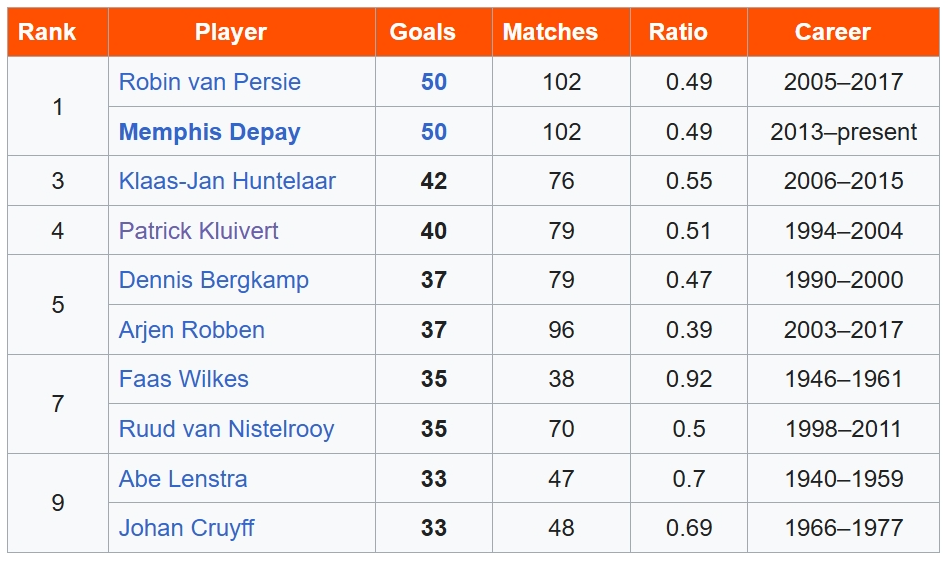948x565 pixels.
Task: Follow the Patrick Kluivert link
Action: click(198, 231)
